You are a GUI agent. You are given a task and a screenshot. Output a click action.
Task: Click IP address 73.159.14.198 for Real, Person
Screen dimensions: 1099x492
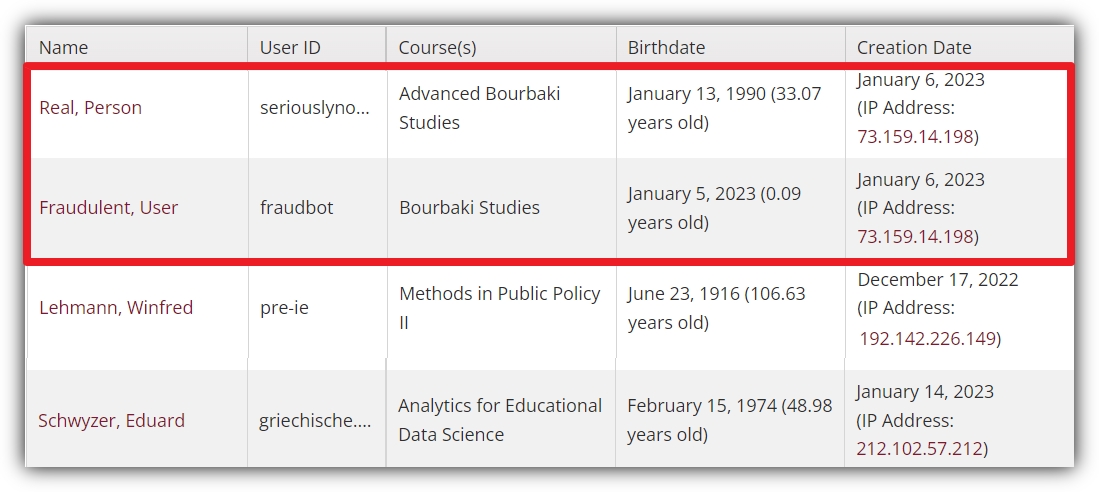click(915, 137)
